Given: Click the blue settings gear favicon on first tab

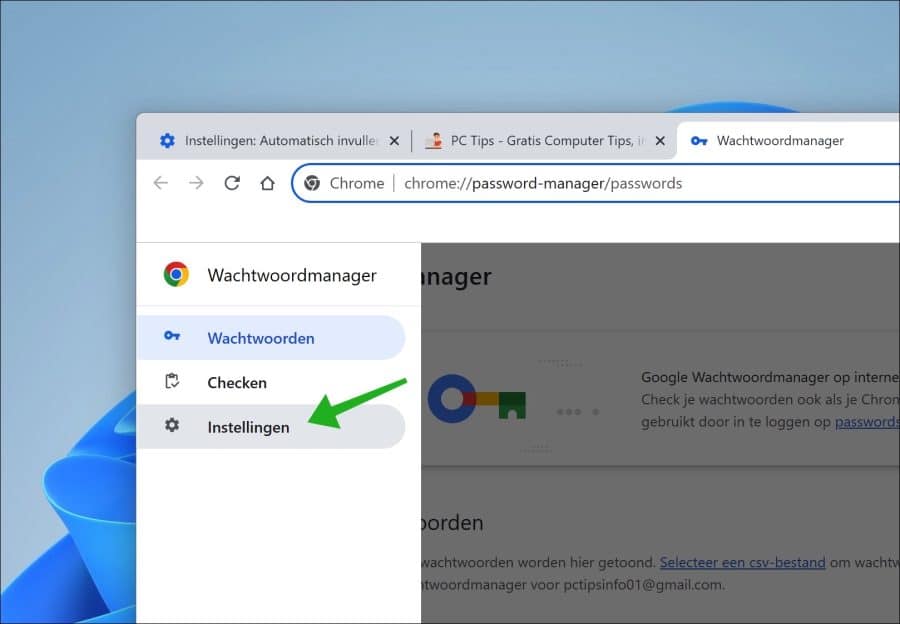Looking at the screenshot, I should pos(167,140).
